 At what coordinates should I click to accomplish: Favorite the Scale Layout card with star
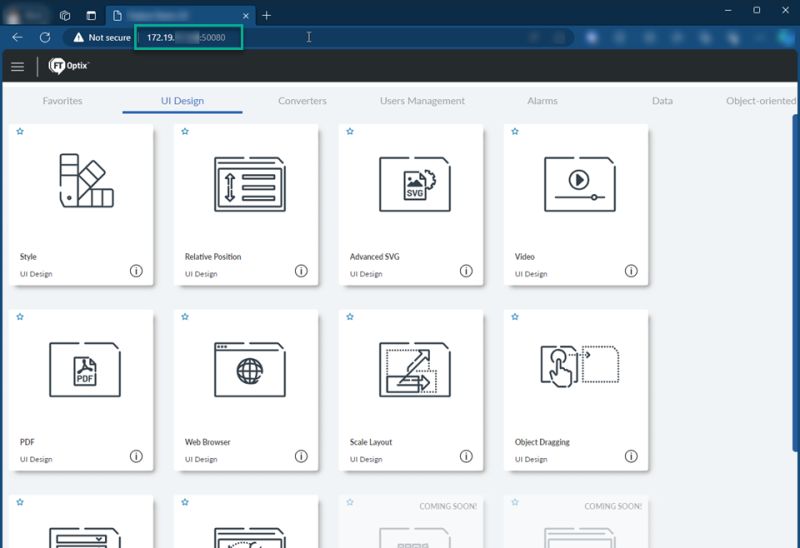click(350, 316)
